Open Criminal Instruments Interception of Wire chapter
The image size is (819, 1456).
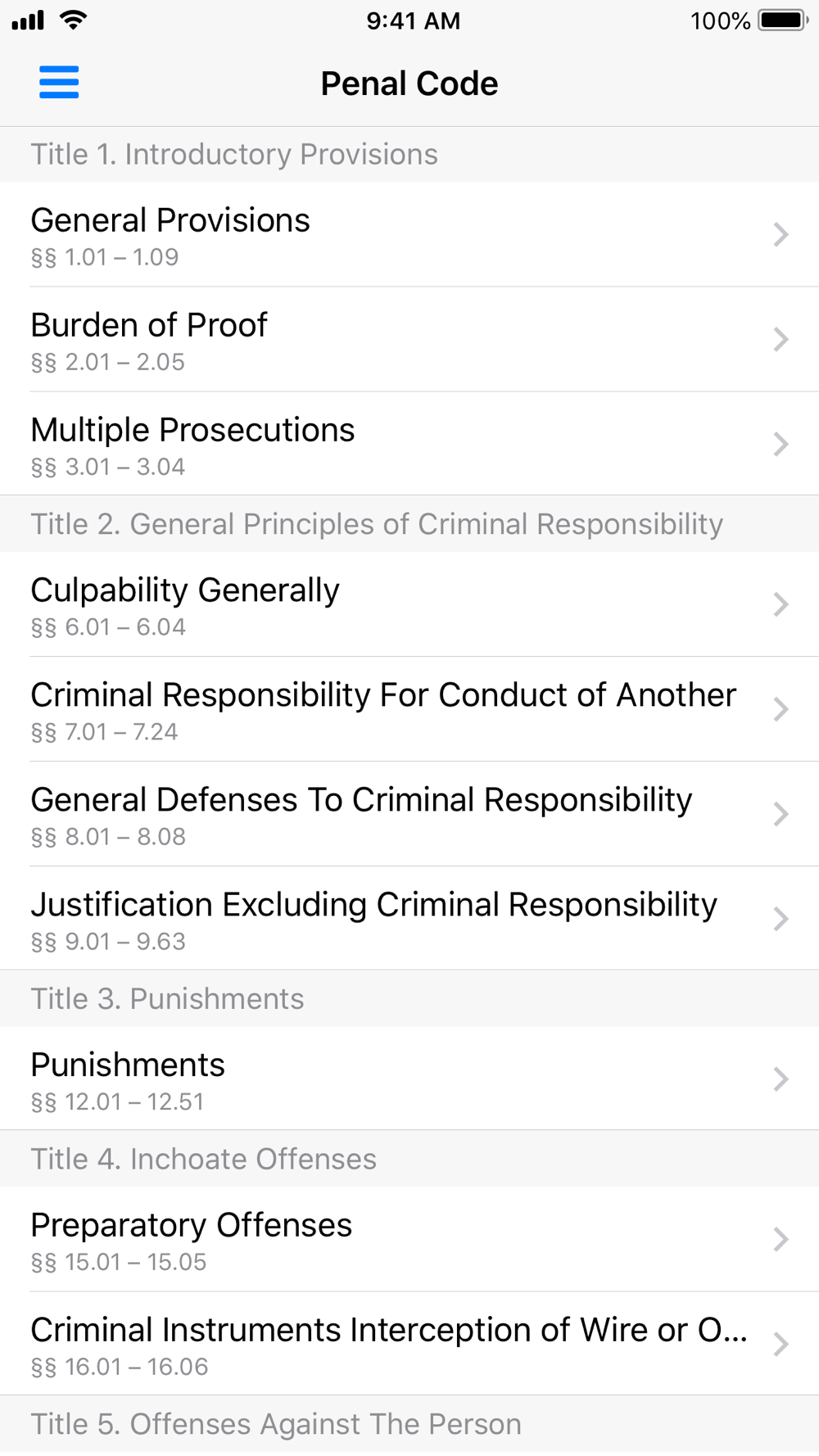click(409, 1345)
